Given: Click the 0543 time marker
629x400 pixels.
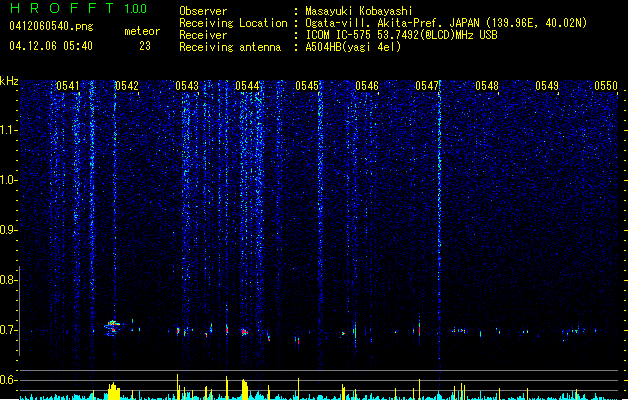Looking at the screenshot, I should click(187, 85).
